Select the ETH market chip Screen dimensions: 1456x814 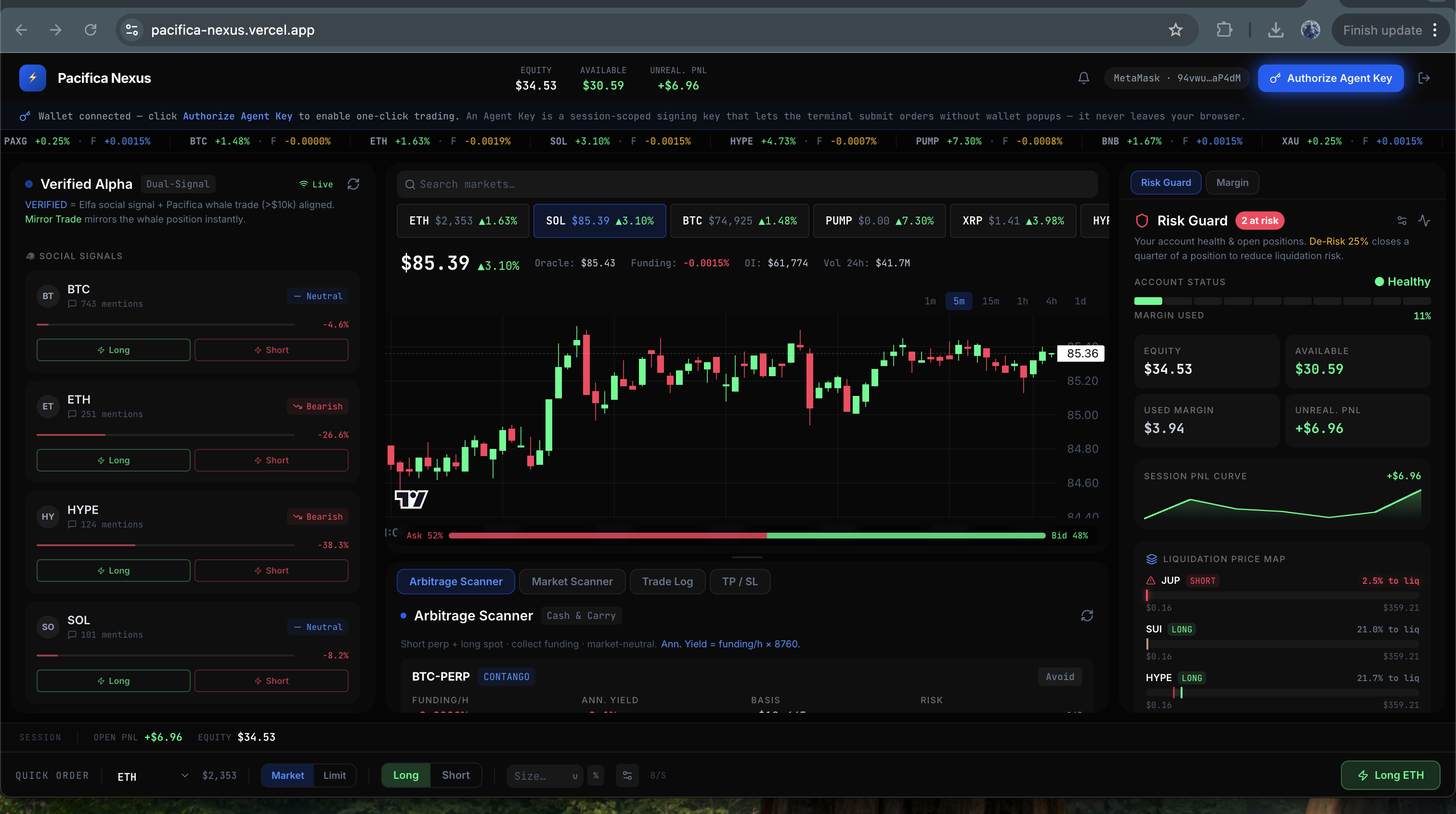[463, 221]
